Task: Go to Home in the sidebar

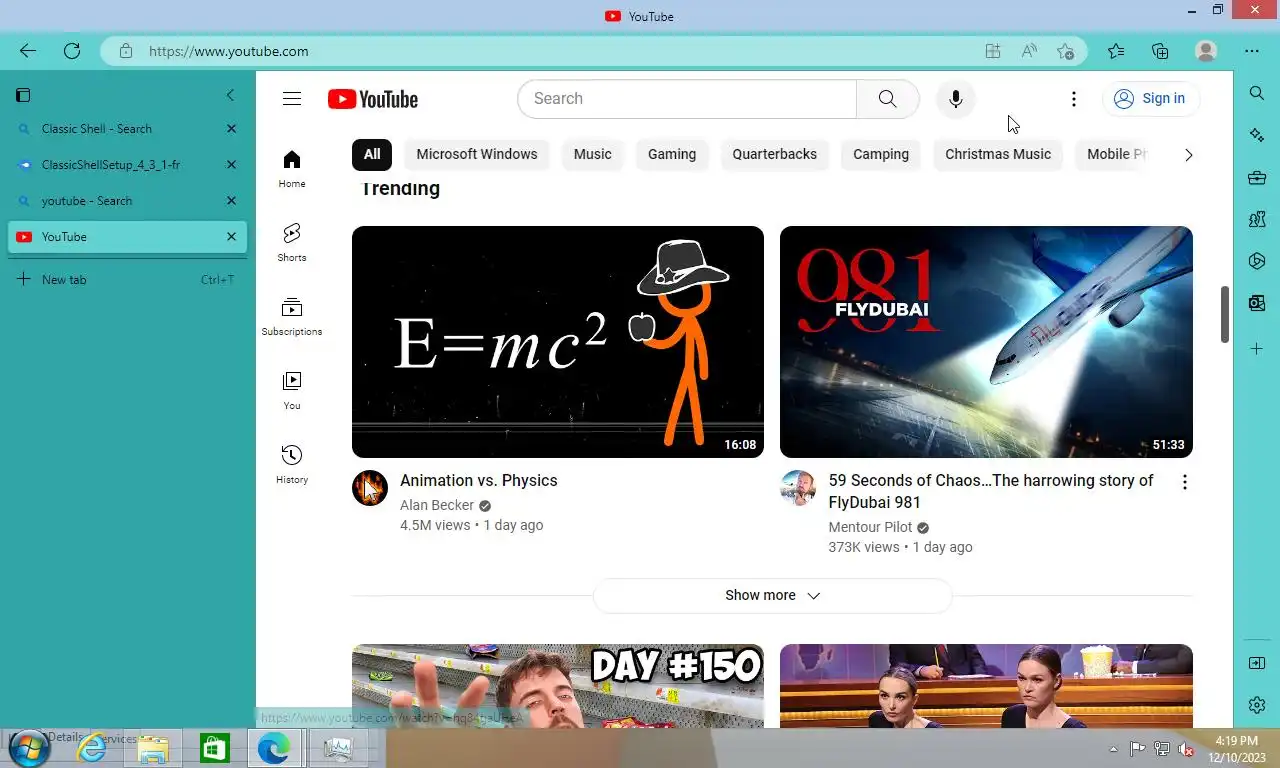Action: point(292,169)
